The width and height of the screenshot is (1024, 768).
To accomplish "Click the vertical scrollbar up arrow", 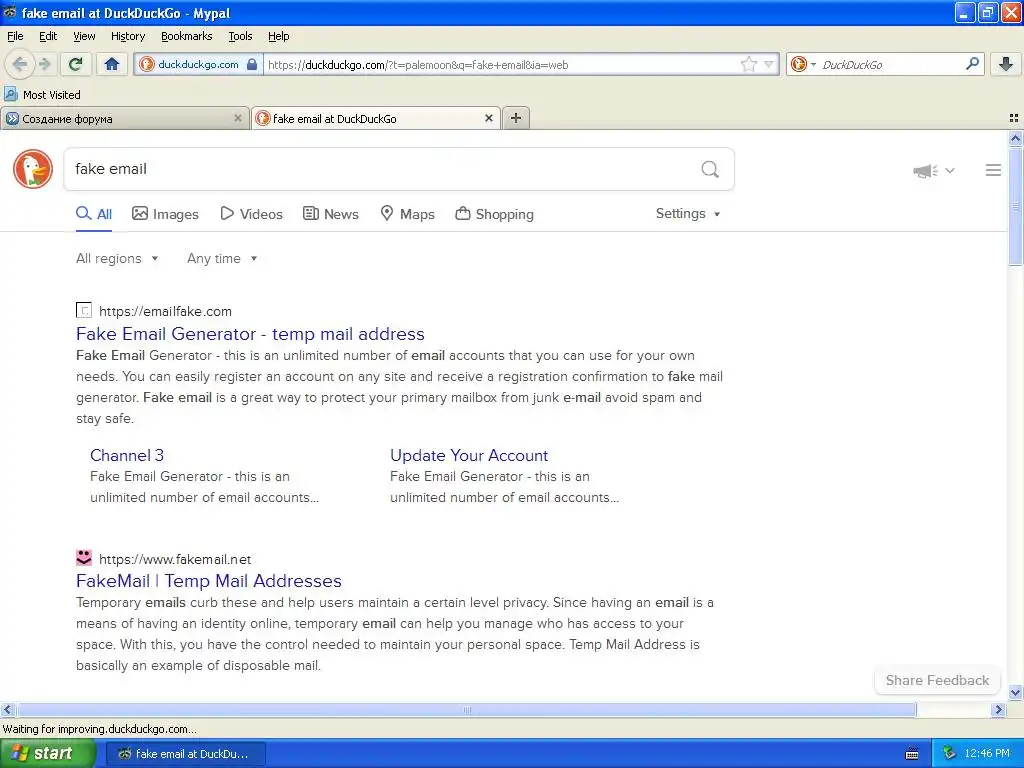I will pyautogui.click(x=1015, y=138).
